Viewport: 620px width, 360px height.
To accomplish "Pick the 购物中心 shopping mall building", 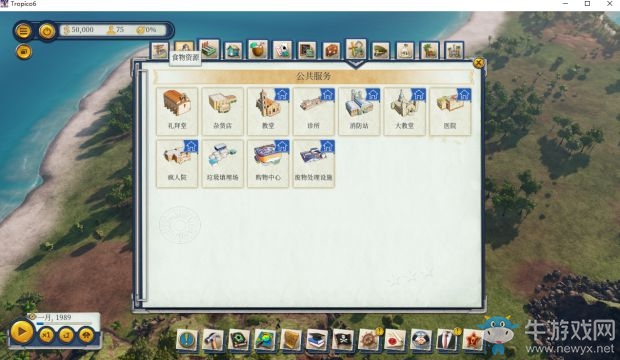I will click(x=268, y=163).
